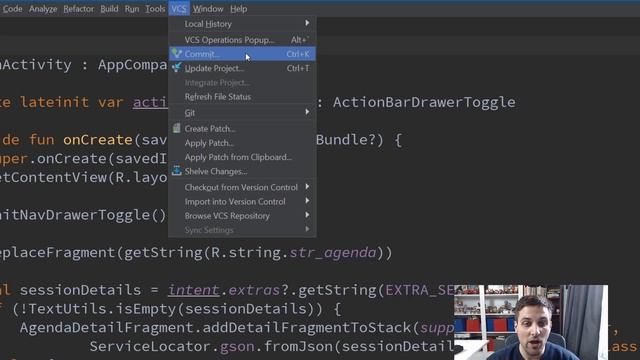The width and height of the screenshot is (640, 360).
Task: Click ServiceLocator in the code
Action: click(150, 347)
